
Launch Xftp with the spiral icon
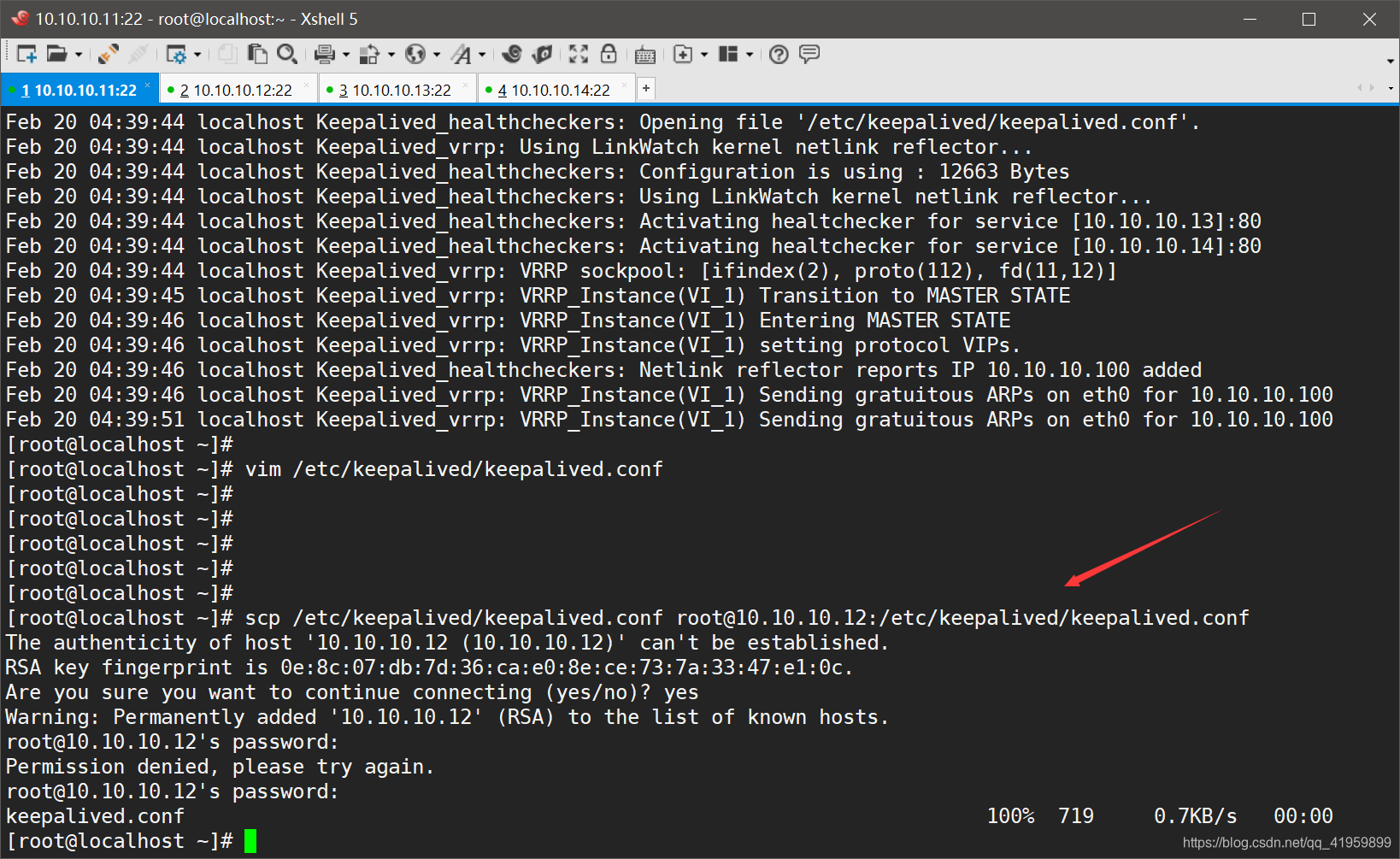coord(512,55)
